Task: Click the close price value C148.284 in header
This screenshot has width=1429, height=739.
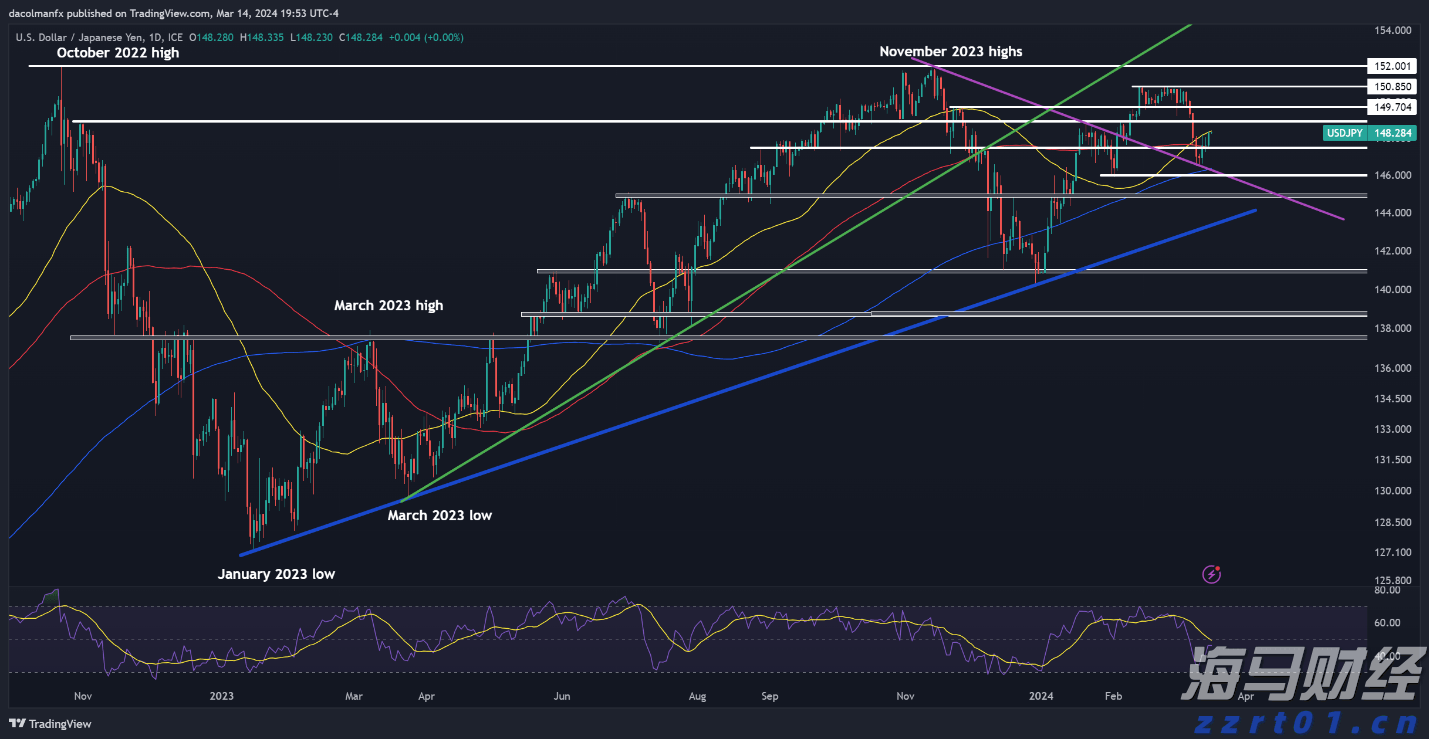Action: pyautogui.click(x=359, y=37)
